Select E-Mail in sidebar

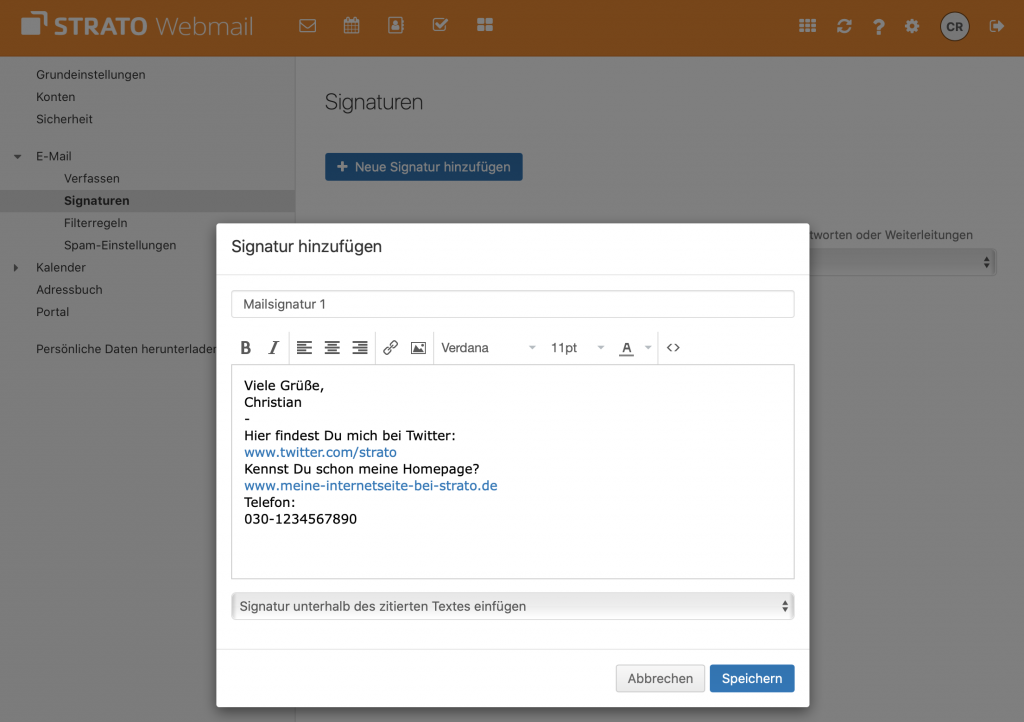[54, 156]
